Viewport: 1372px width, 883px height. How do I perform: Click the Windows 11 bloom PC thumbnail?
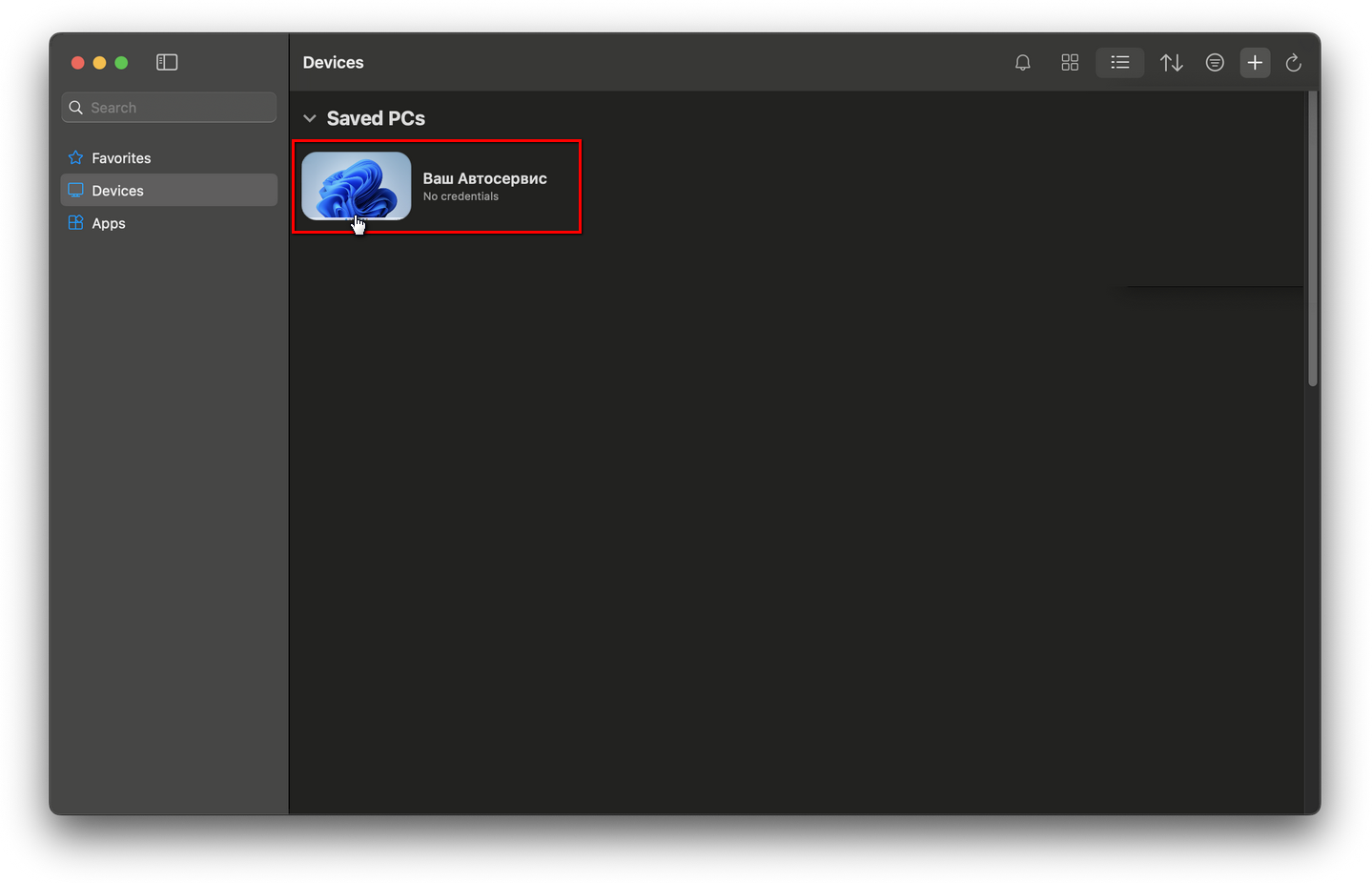(356, 185)
